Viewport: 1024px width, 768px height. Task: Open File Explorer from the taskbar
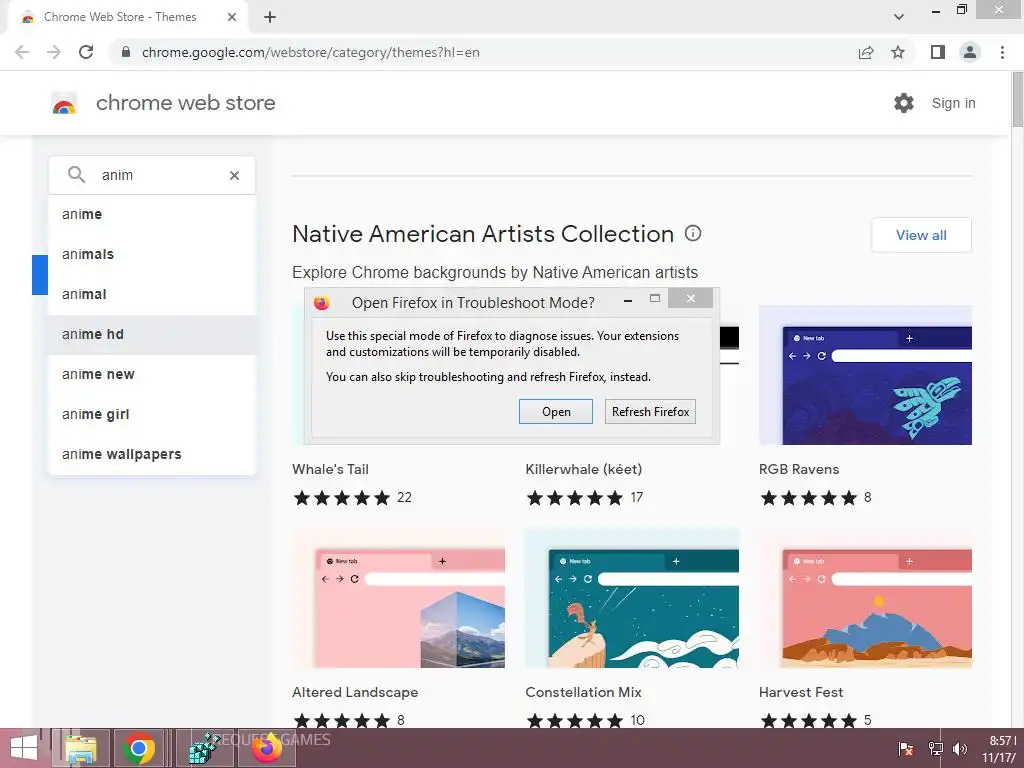pyautogui.click(x=81, y=748)
